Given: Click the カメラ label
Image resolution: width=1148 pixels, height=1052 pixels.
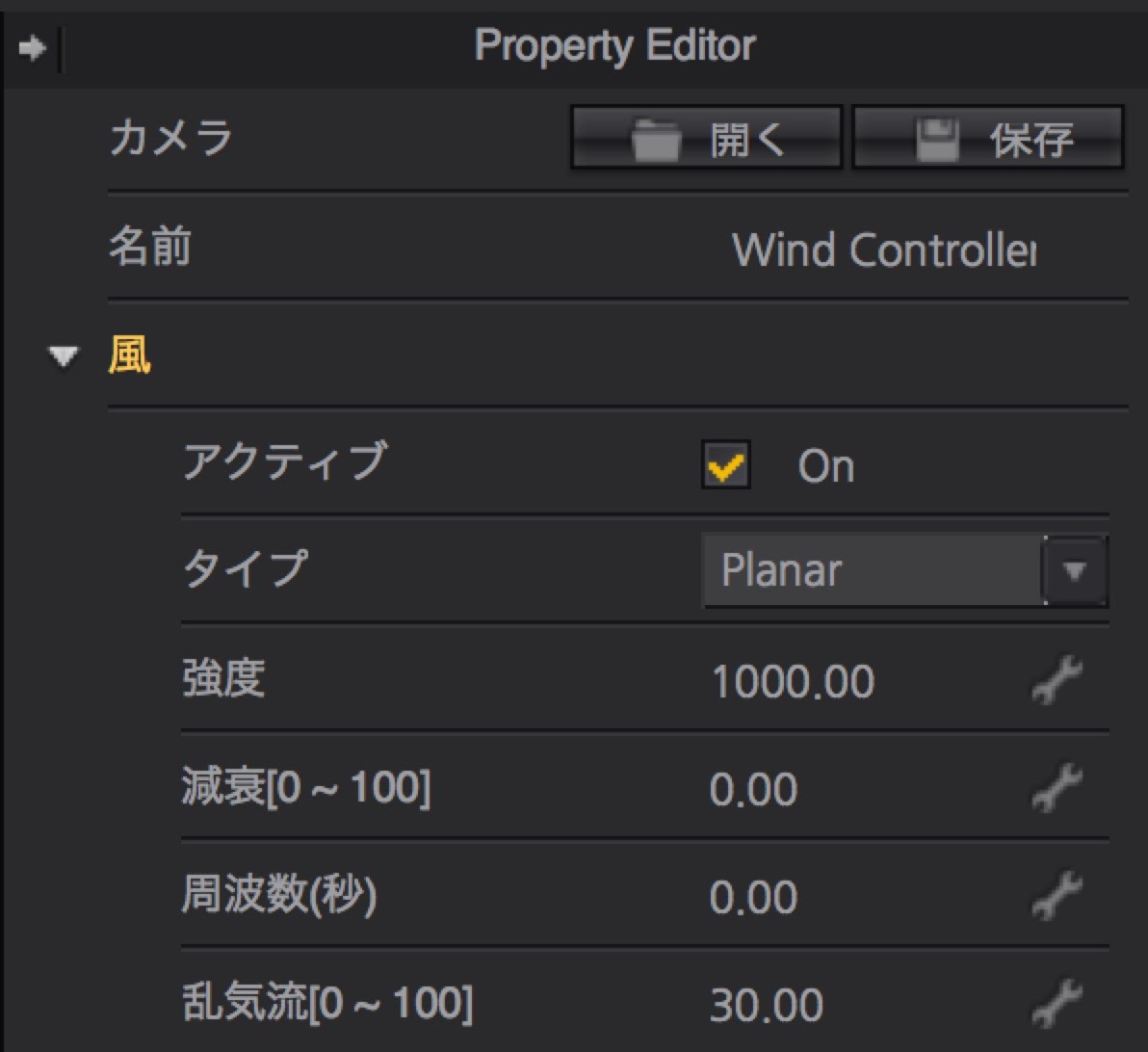Looking at the screenshot, I should (170, 141).
